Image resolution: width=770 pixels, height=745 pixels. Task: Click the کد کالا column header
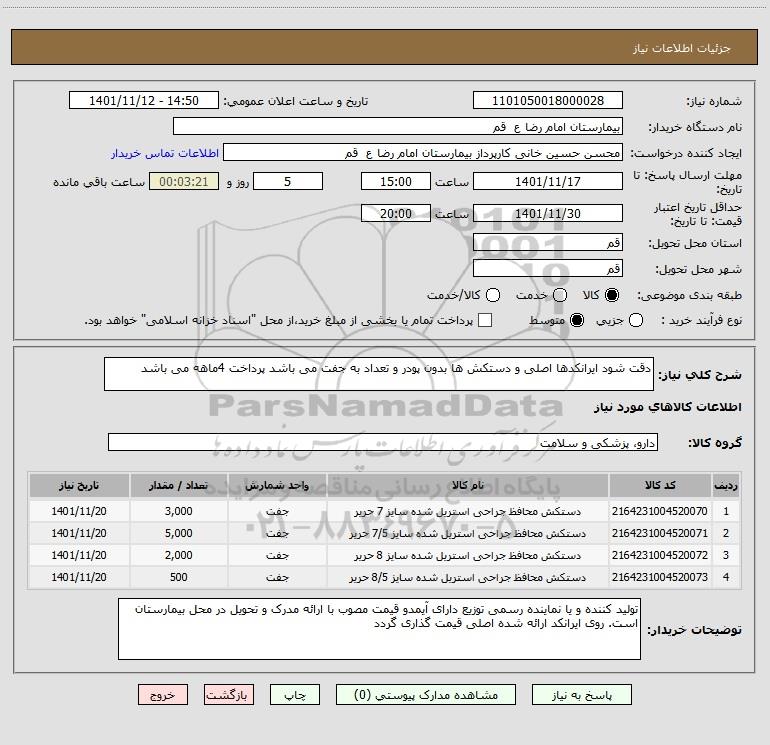(660, 486)
